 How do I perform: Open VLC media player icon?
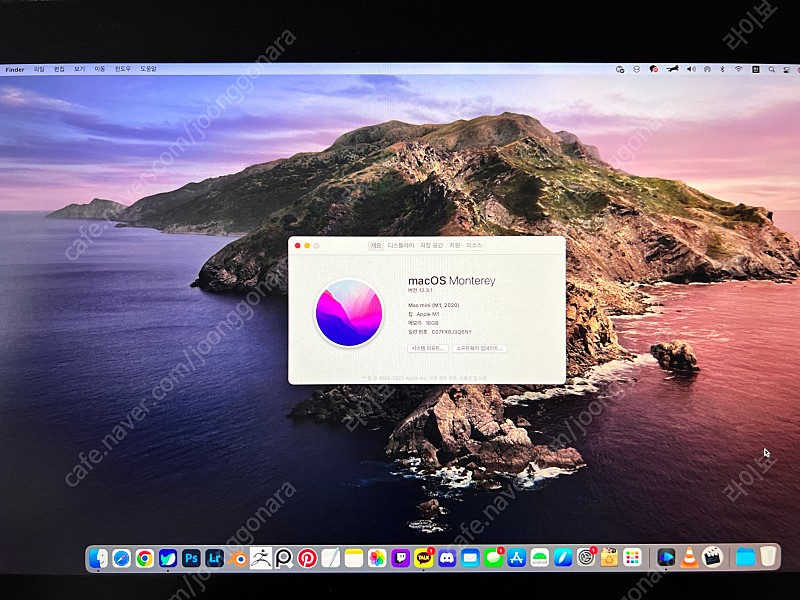pos(689,558)
